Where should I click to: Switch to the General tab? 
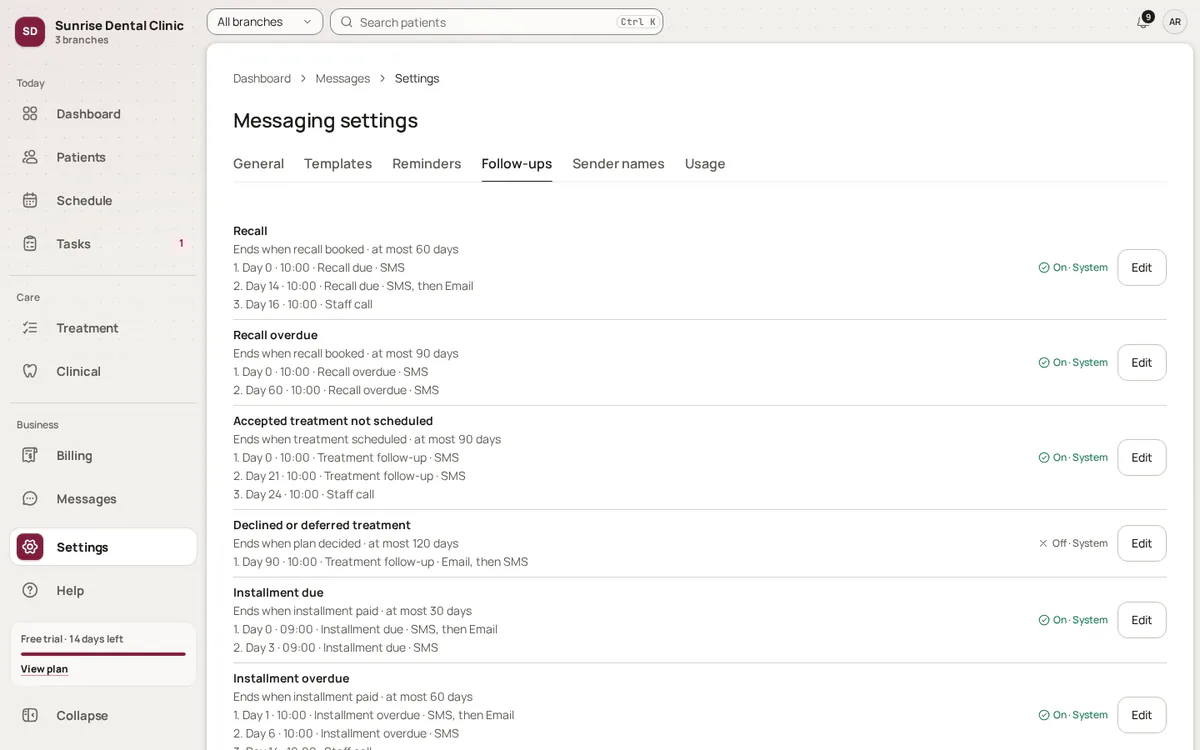click(259, 163)
